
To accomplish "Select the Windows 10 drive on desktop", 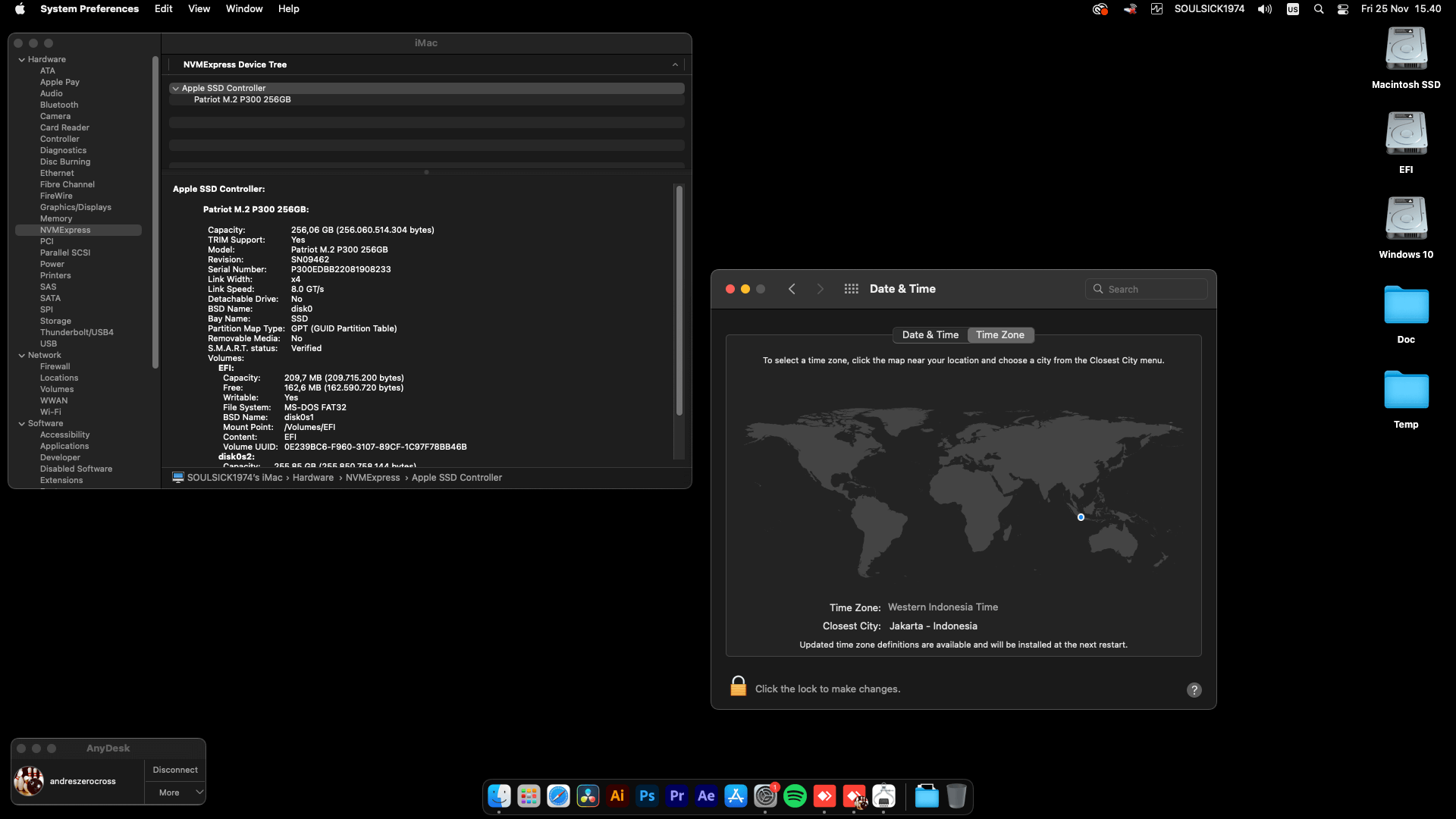I will click(x=1406, y=227).
